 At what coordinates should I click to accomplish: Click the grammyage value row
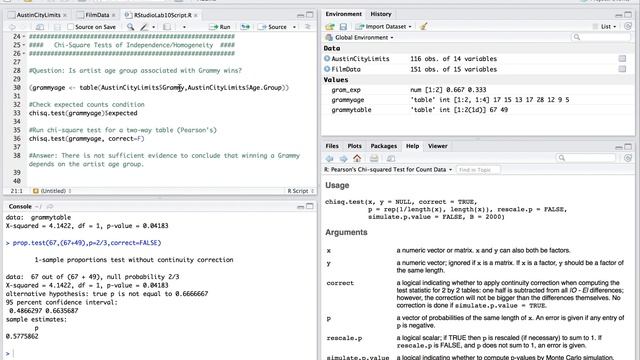[478, 100]
